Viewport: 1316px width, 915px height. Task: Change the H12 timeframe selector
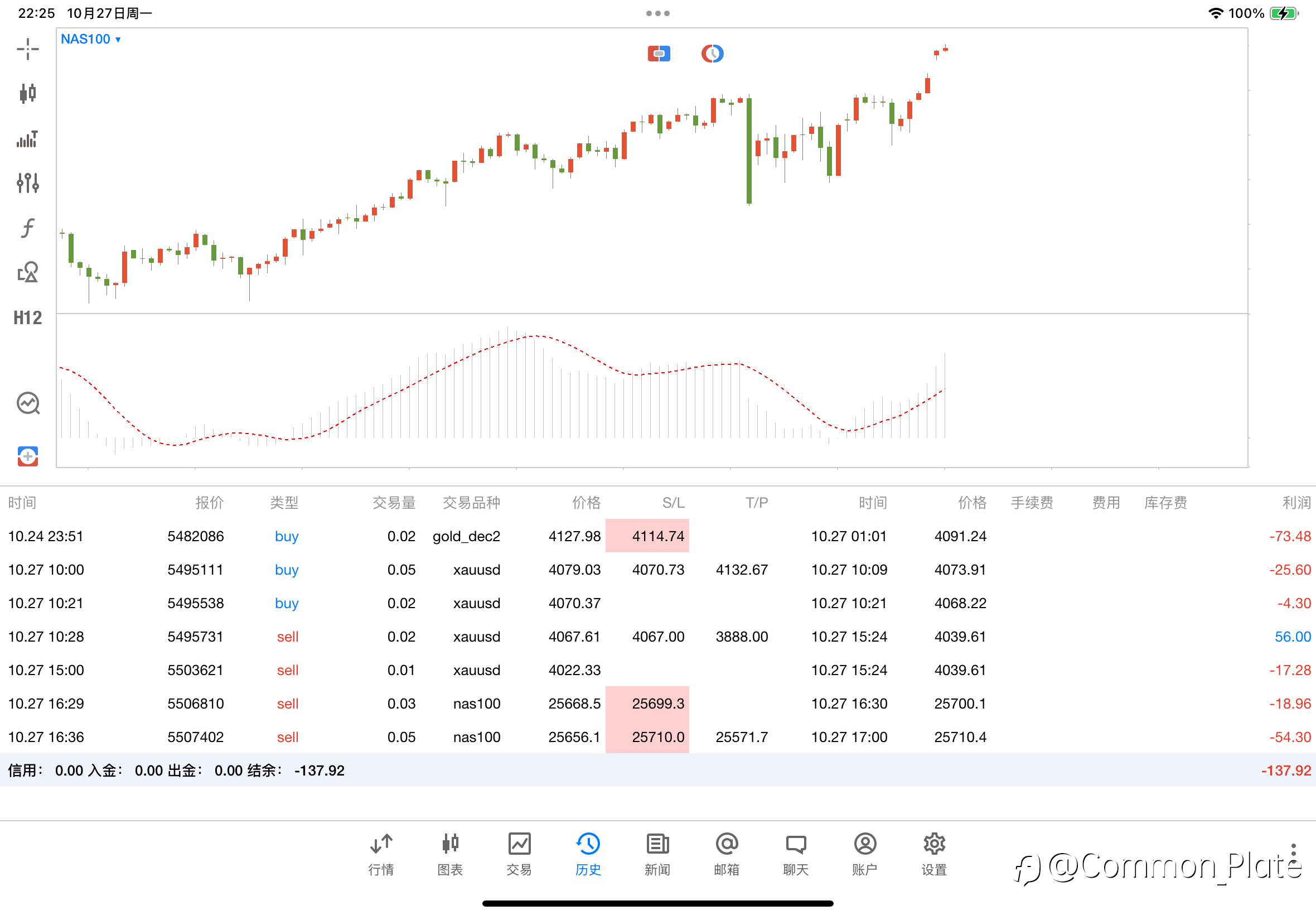point(27,317)
